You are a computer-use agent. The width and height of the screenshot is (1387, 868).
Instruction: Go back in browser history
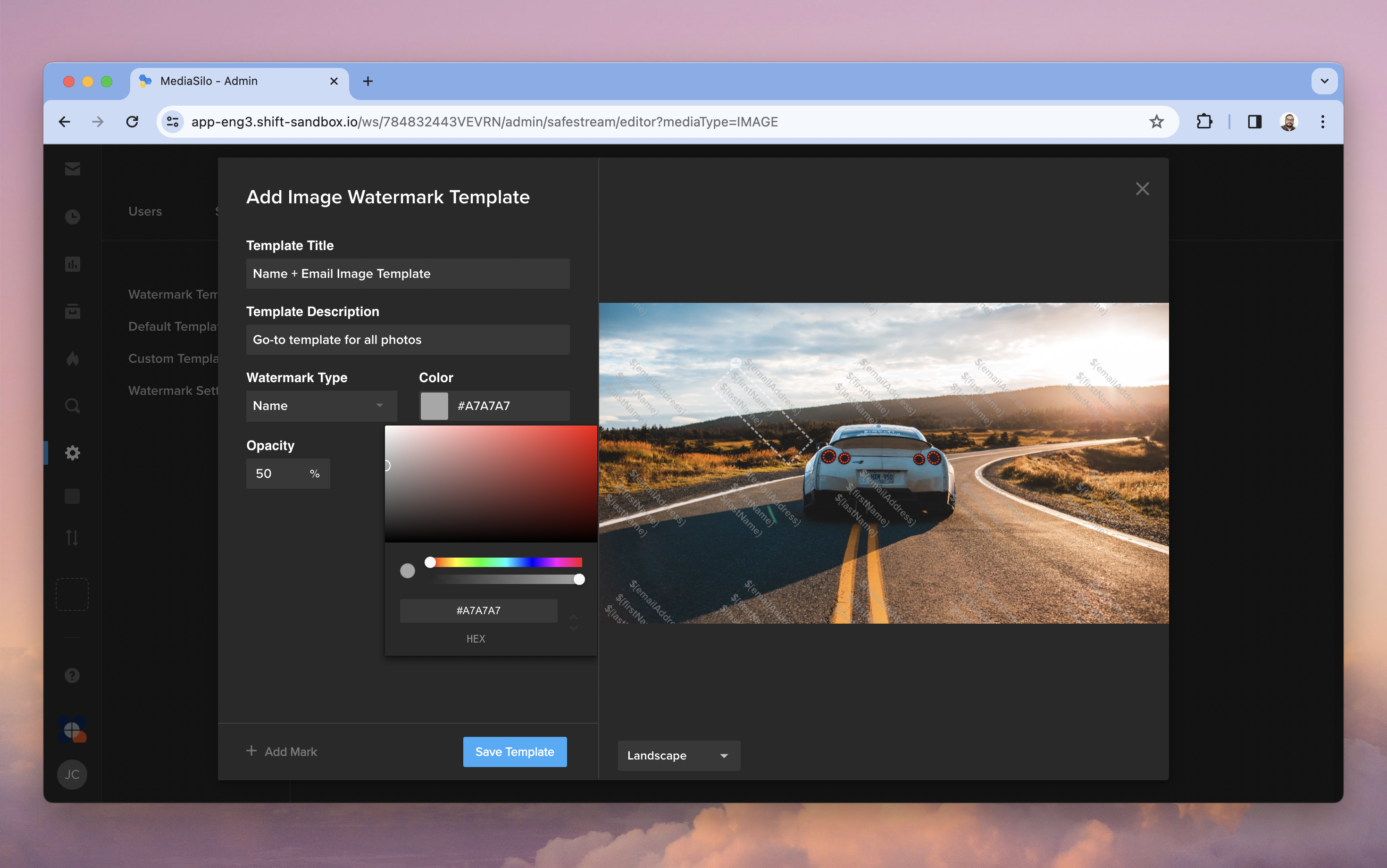(64, 122)
